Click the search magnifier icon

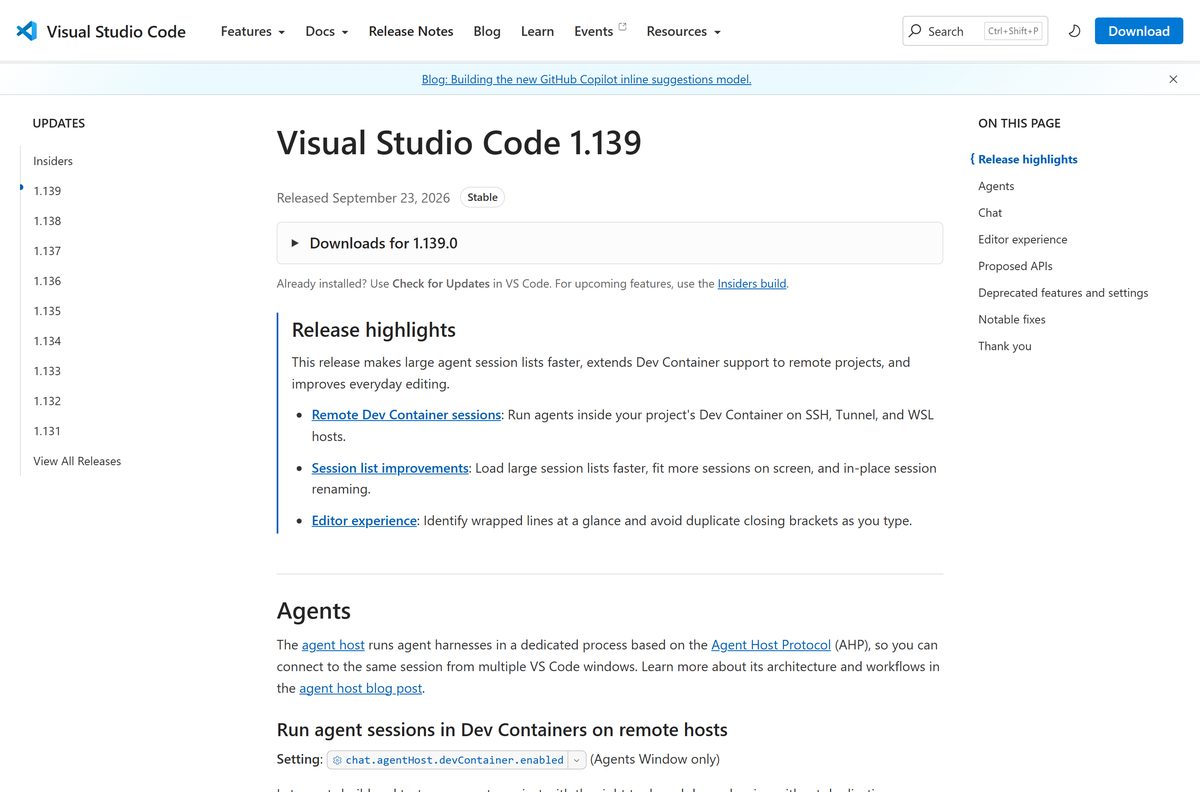pyautogui.click(x=915, y=31)
